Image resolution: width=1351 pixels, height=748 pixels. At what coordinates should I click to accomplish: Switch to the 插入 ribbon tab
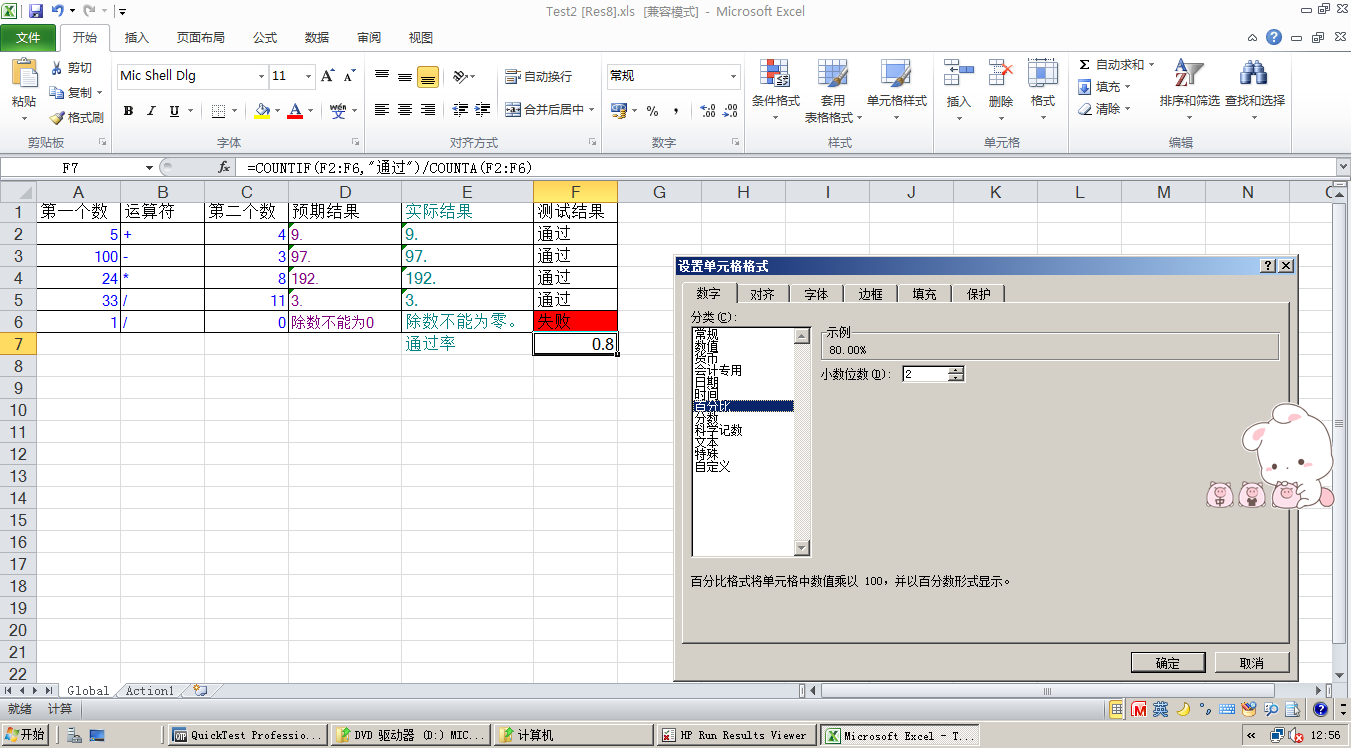coord(136,37)
